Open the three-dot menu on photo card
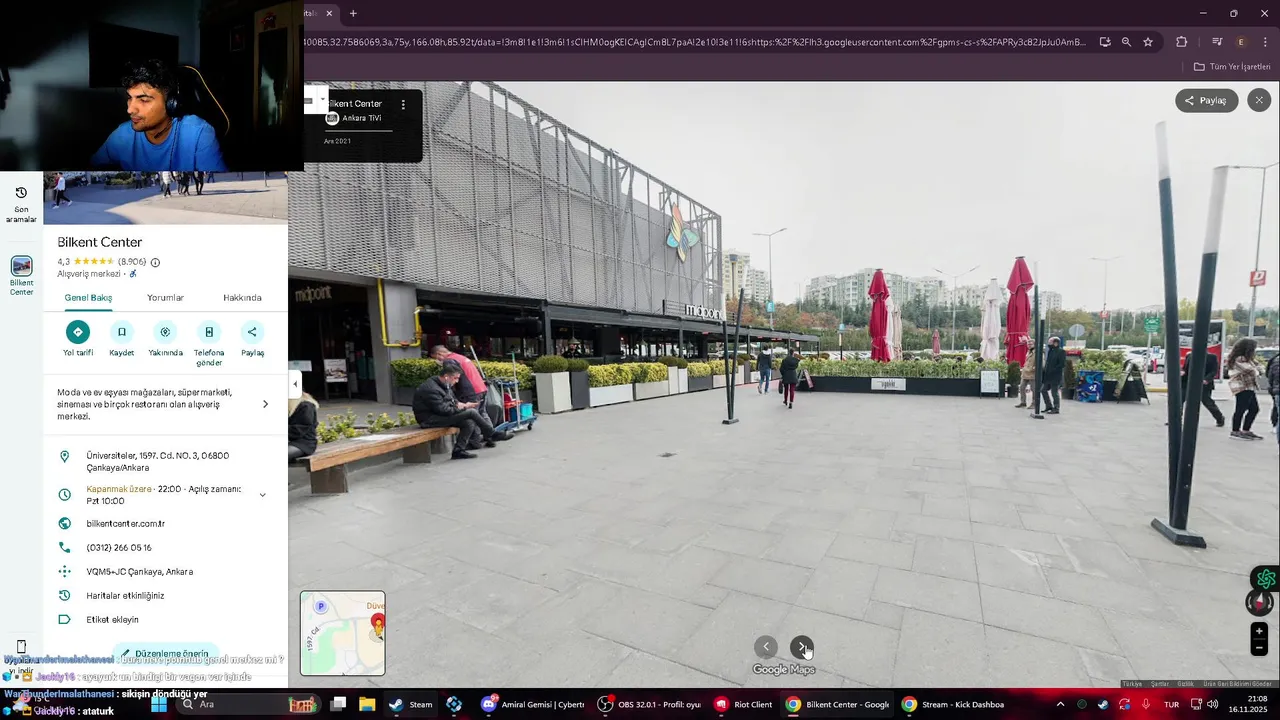1280x720 pixels. (x=403, y=104)
